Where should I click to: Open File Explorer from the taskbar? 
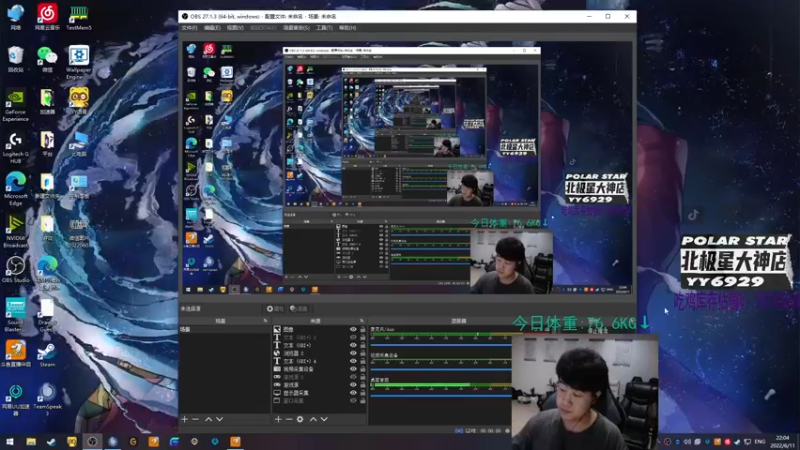[x=31, y=441]
